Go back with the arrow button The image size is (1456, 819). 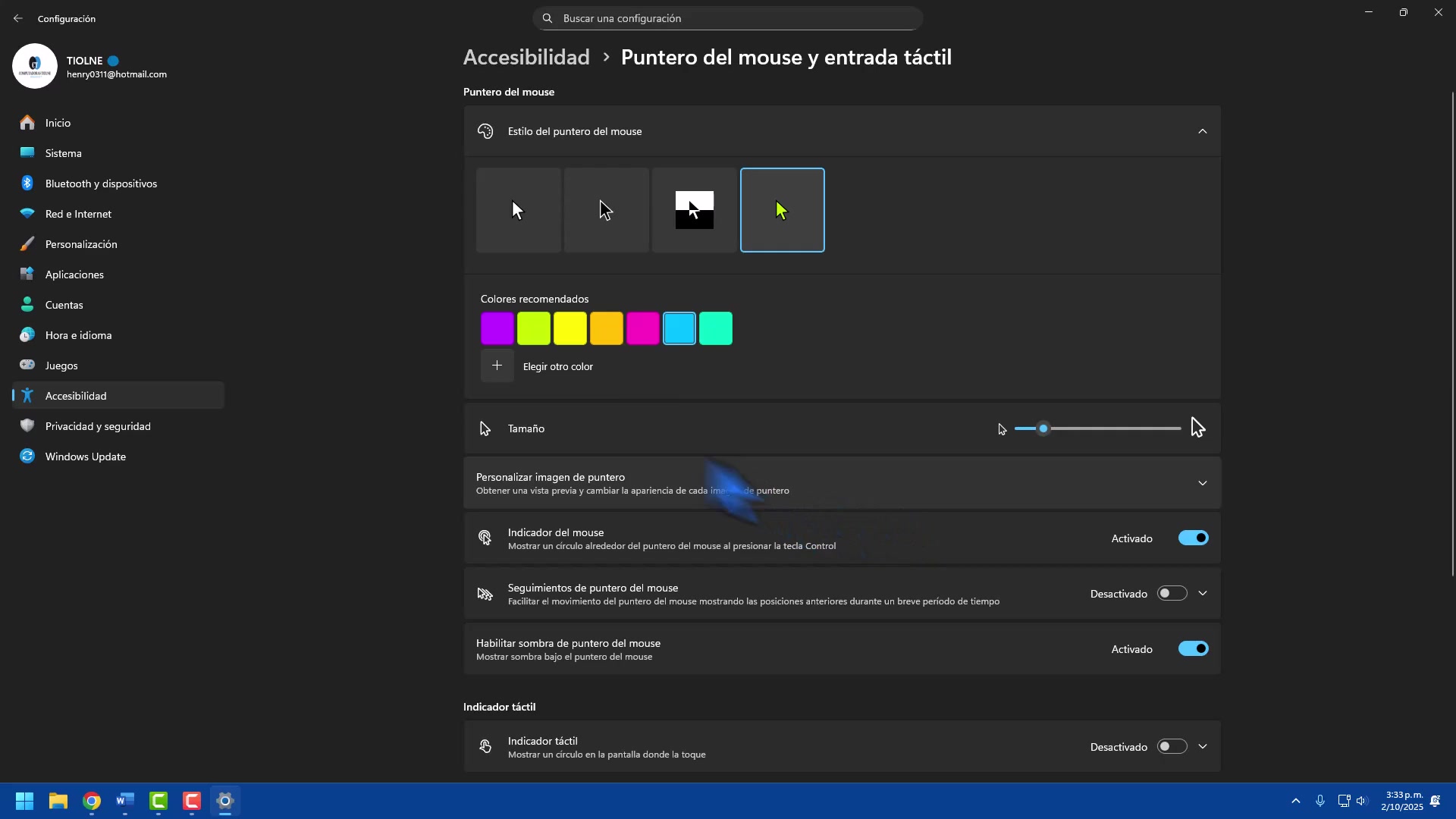18,18
